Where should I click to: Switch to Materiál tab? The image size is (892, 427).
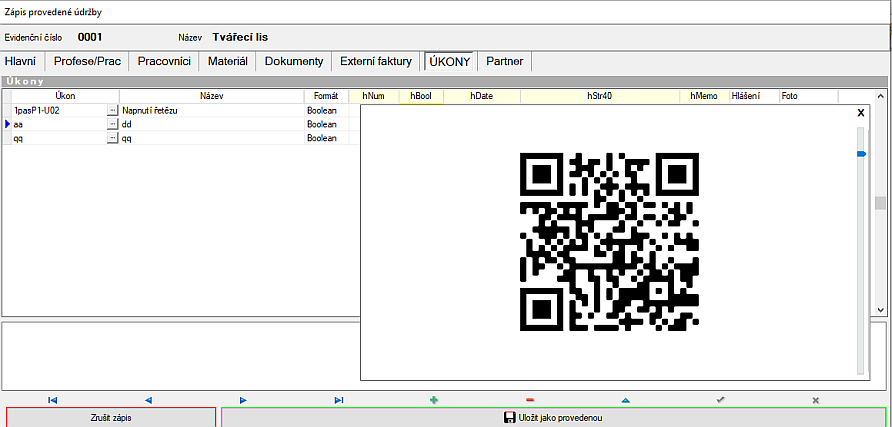pyautogui.click(x=228, y=61)
